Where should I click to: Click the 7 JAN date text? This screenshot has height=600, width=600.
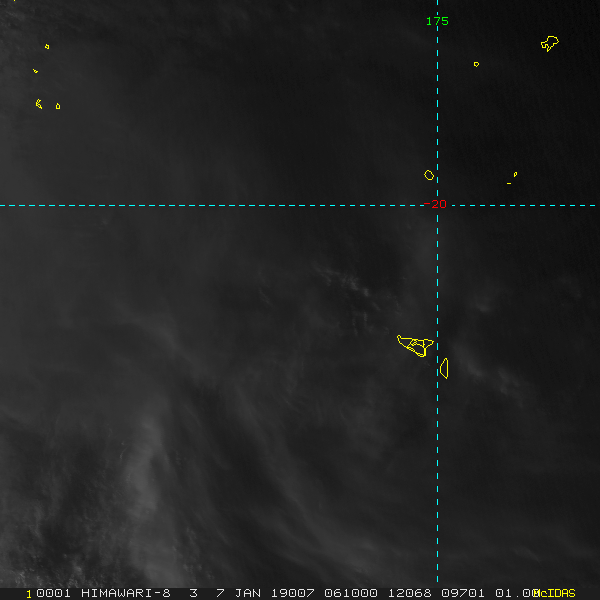tap(238, 593)
